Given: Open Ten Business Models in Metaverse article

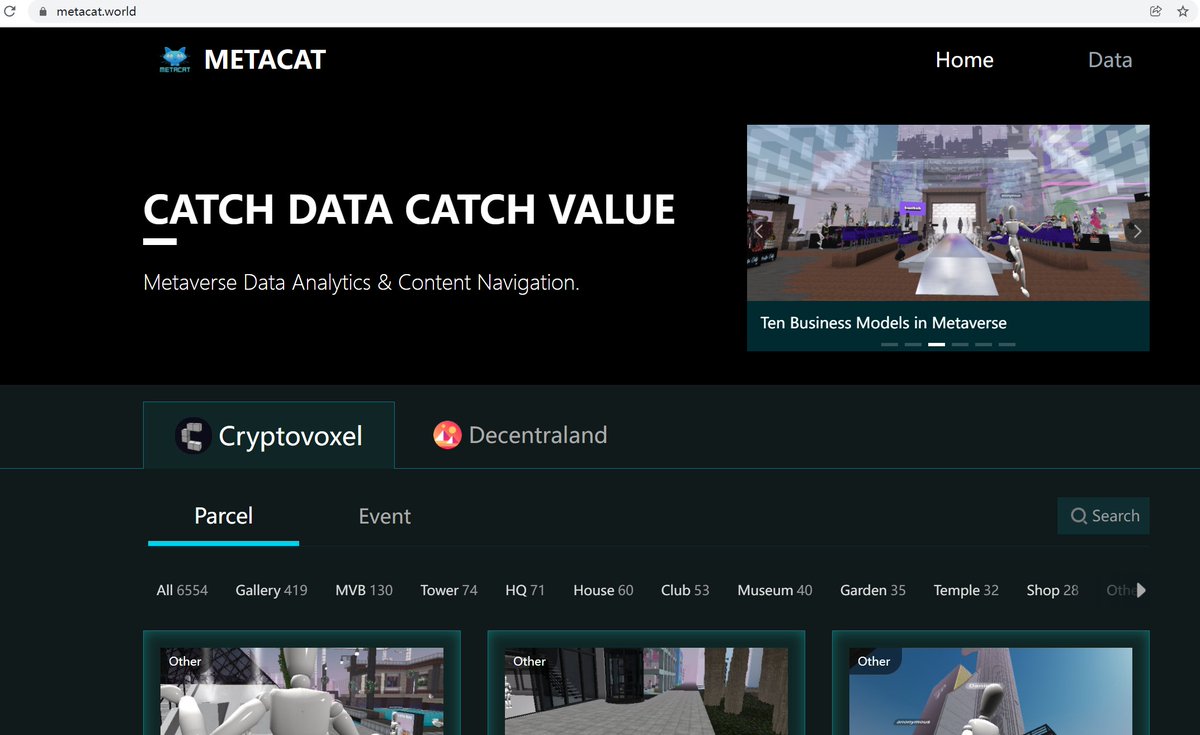Looking at the screenshot, I should [883, 323].
